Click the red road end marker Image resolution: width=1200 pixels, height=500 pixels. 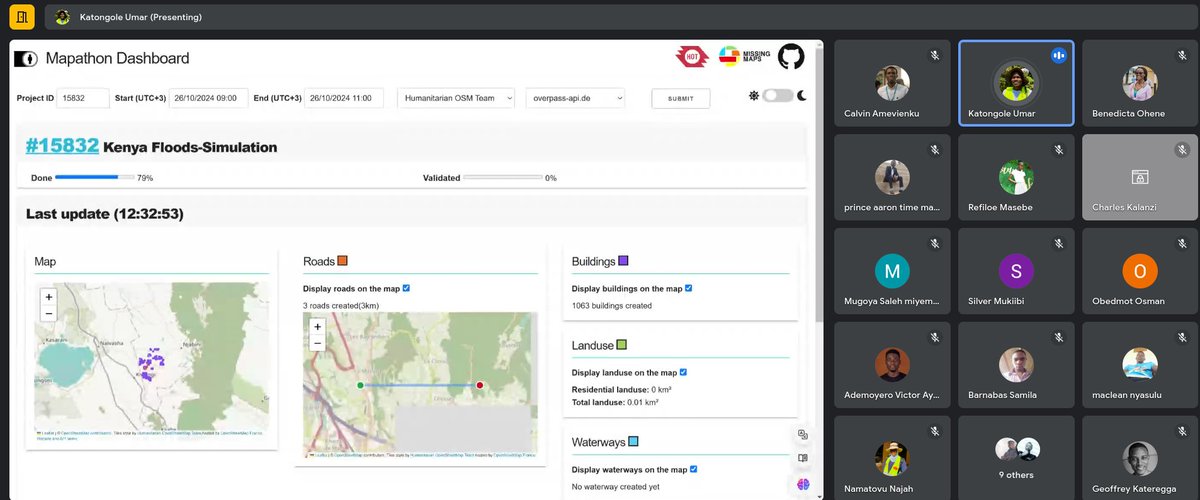480,384
